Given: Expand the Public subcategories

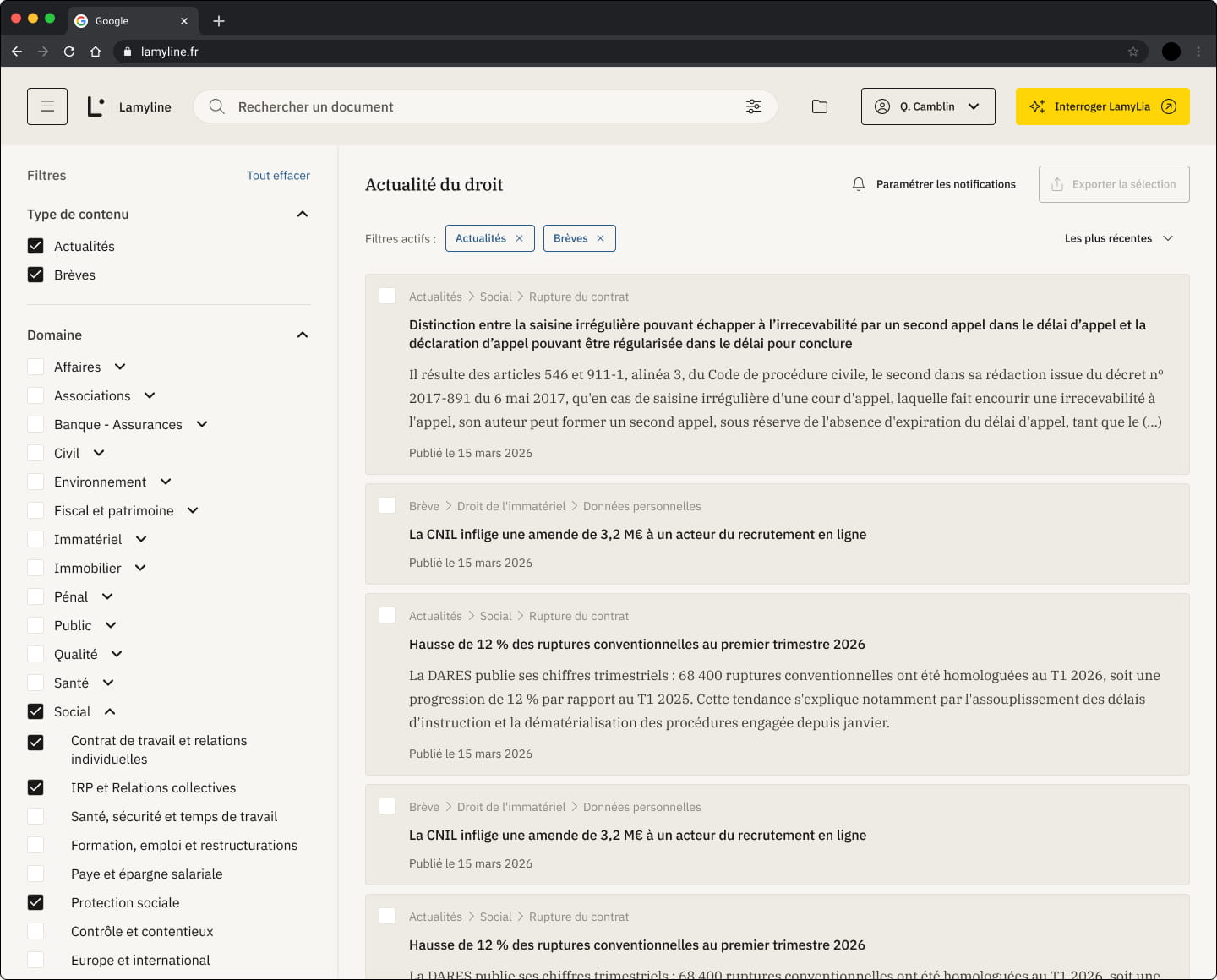Looking at the screenshot, I should [111, 625].
